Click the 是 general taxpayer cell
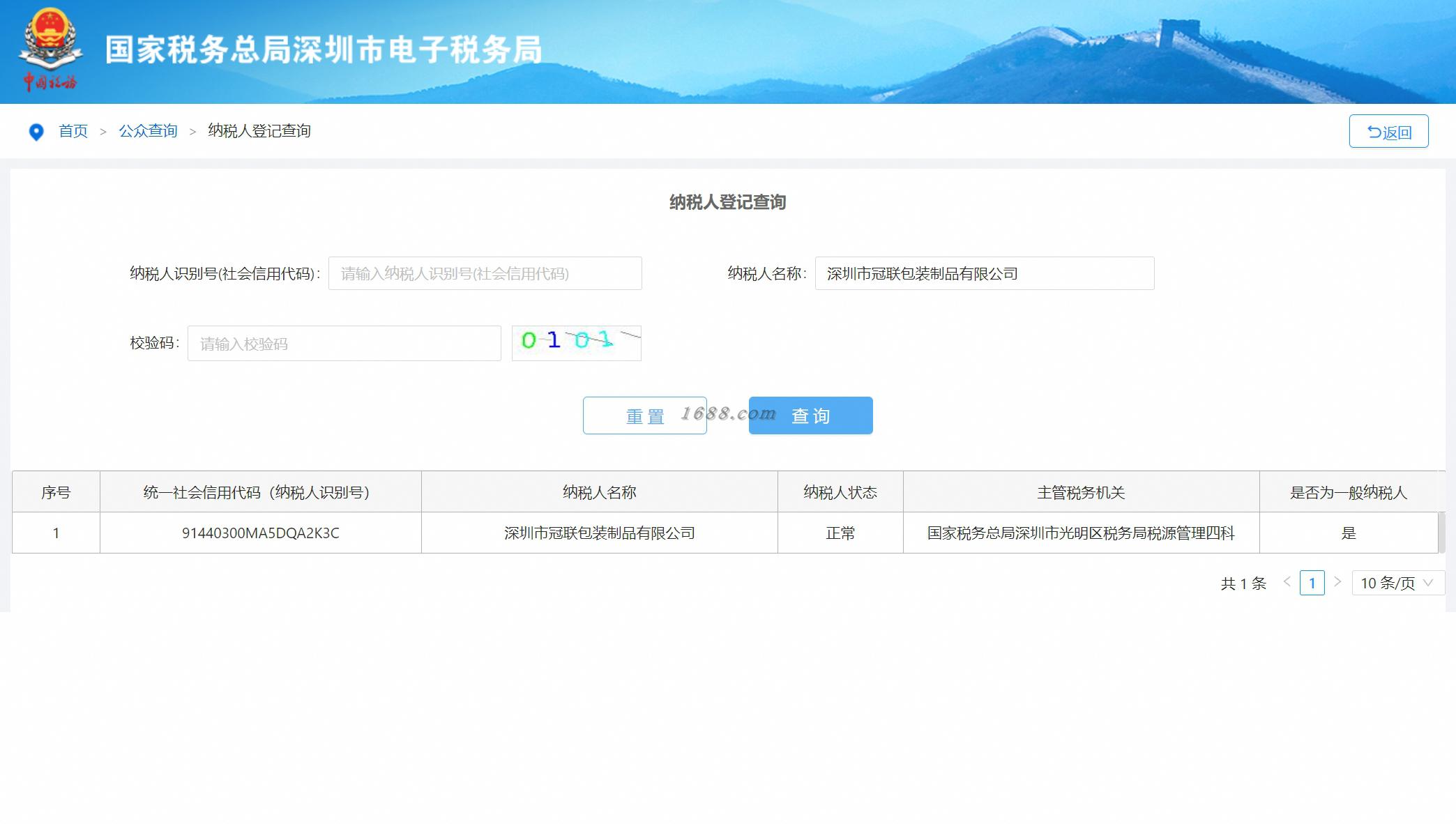Screen dimensions: 1456x824 click(x=1349, y=533)
